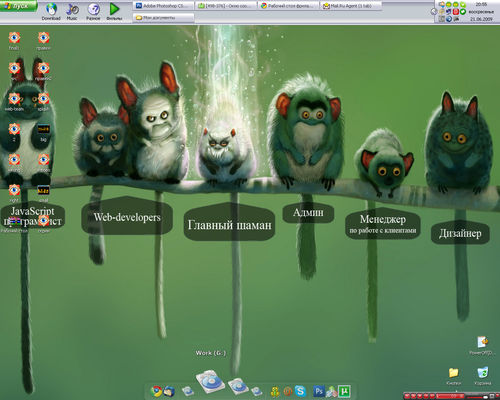
Task: Launch Skype from the dock
Action: 300,391
